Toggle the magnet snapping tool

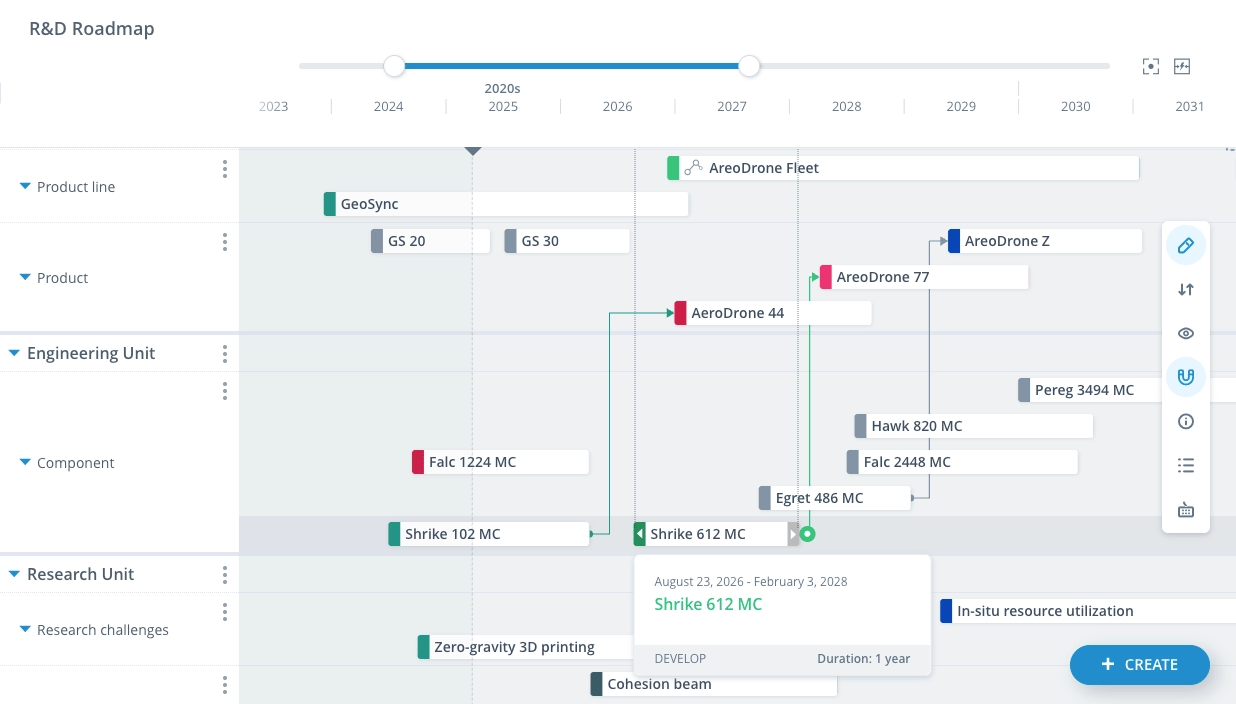tap(1186, 377)
